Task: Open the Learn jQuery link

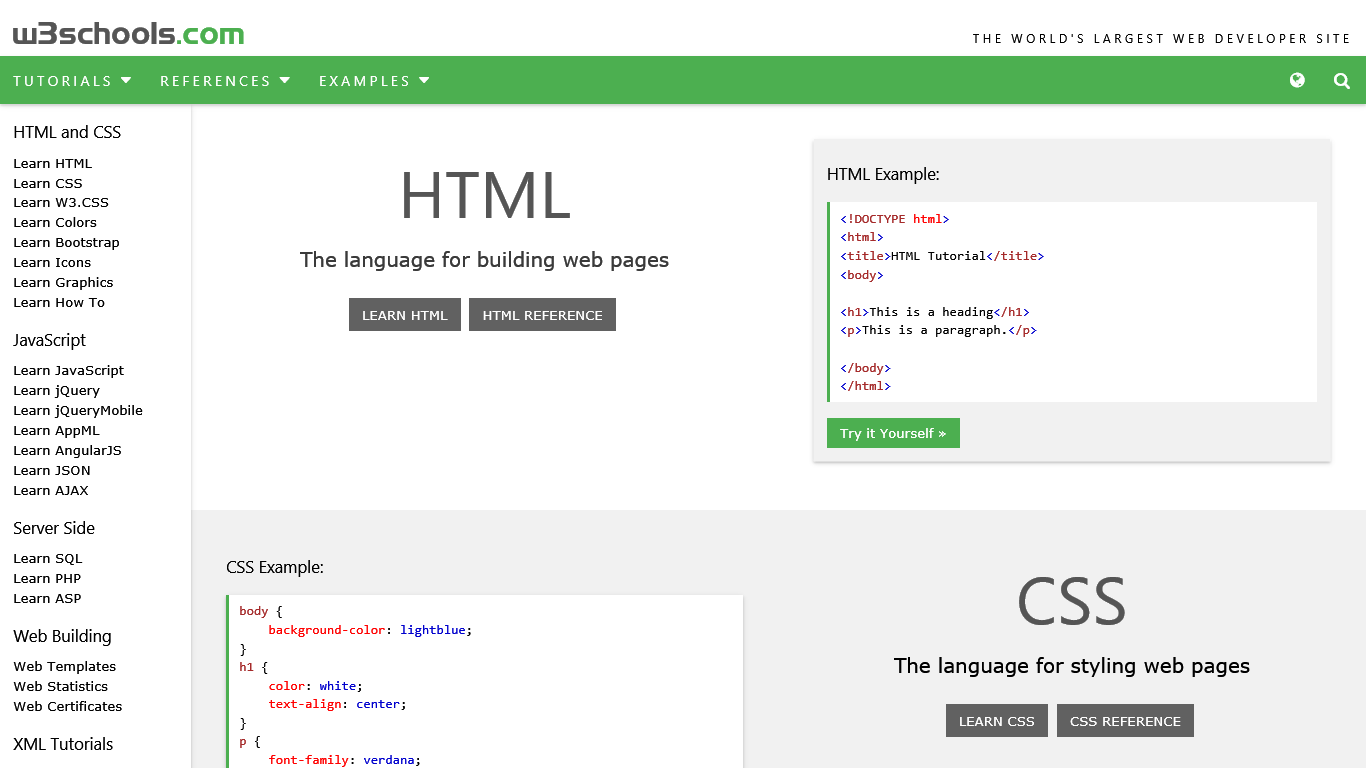Action: [x=56, y=390]
